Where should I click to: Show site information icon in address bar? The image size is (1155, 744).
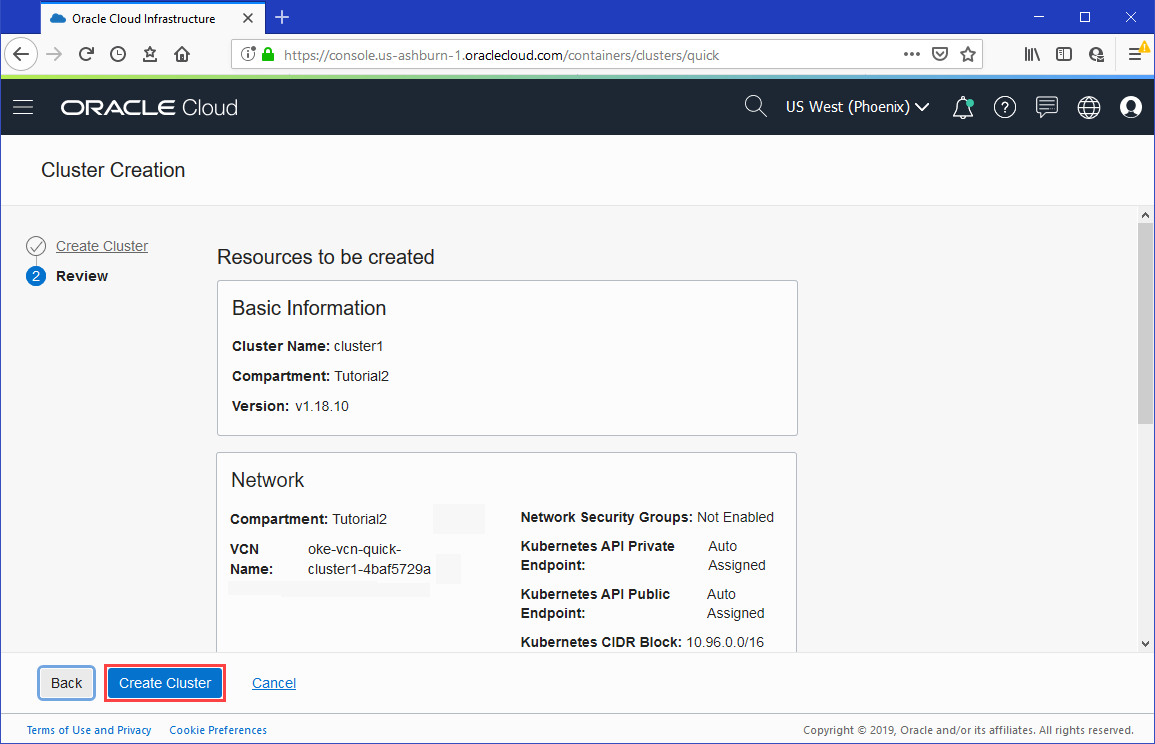pos(248,55)
